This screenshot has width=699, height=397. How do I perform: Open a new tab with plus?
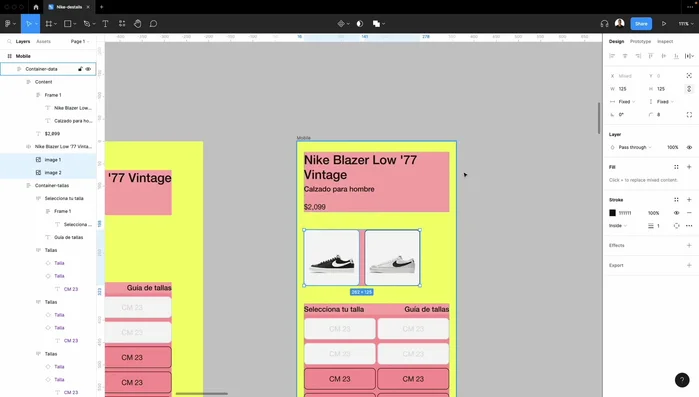[x=101, y=7]
